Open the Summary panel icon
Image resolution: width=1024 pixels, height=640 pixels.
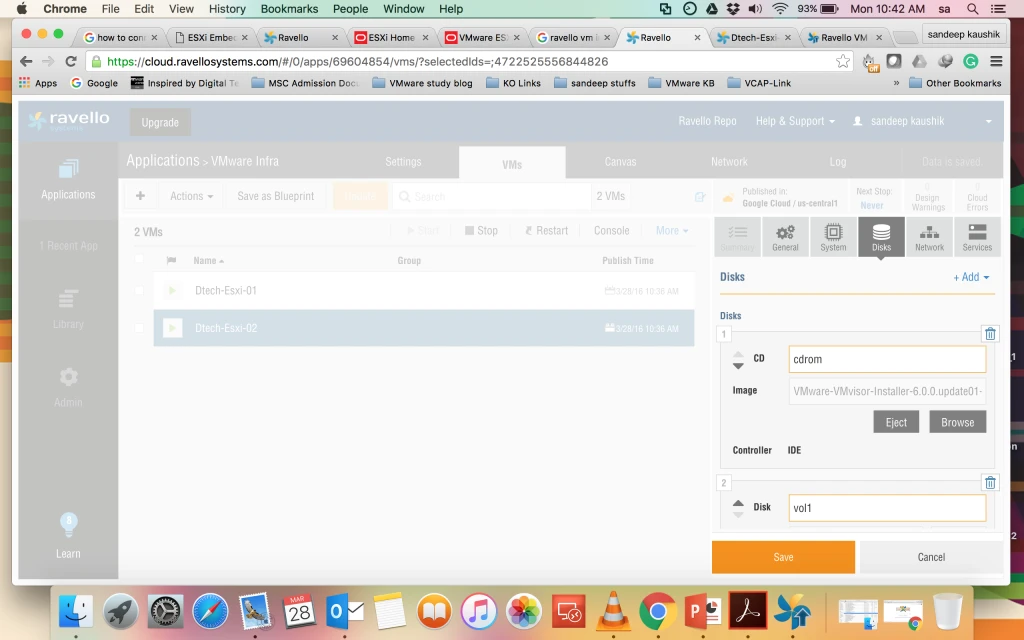tap(737, 237)
